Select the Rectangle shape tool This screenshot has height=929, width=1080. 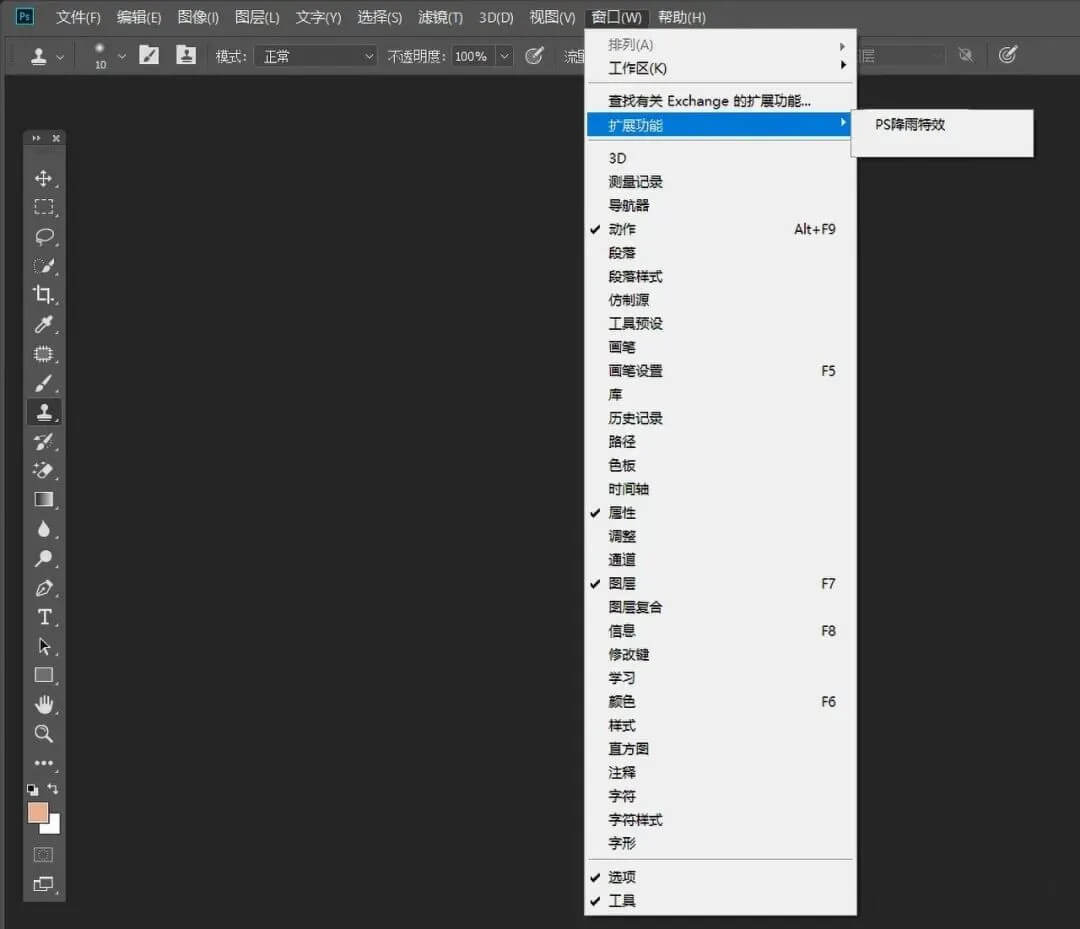point(43,675)
